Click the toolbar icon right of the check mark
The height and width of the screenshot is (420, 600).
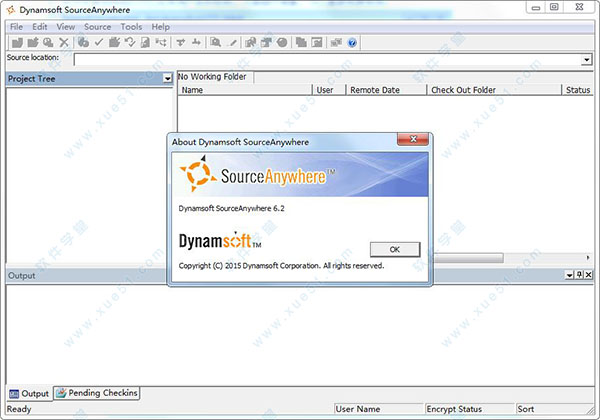point(114,42)
